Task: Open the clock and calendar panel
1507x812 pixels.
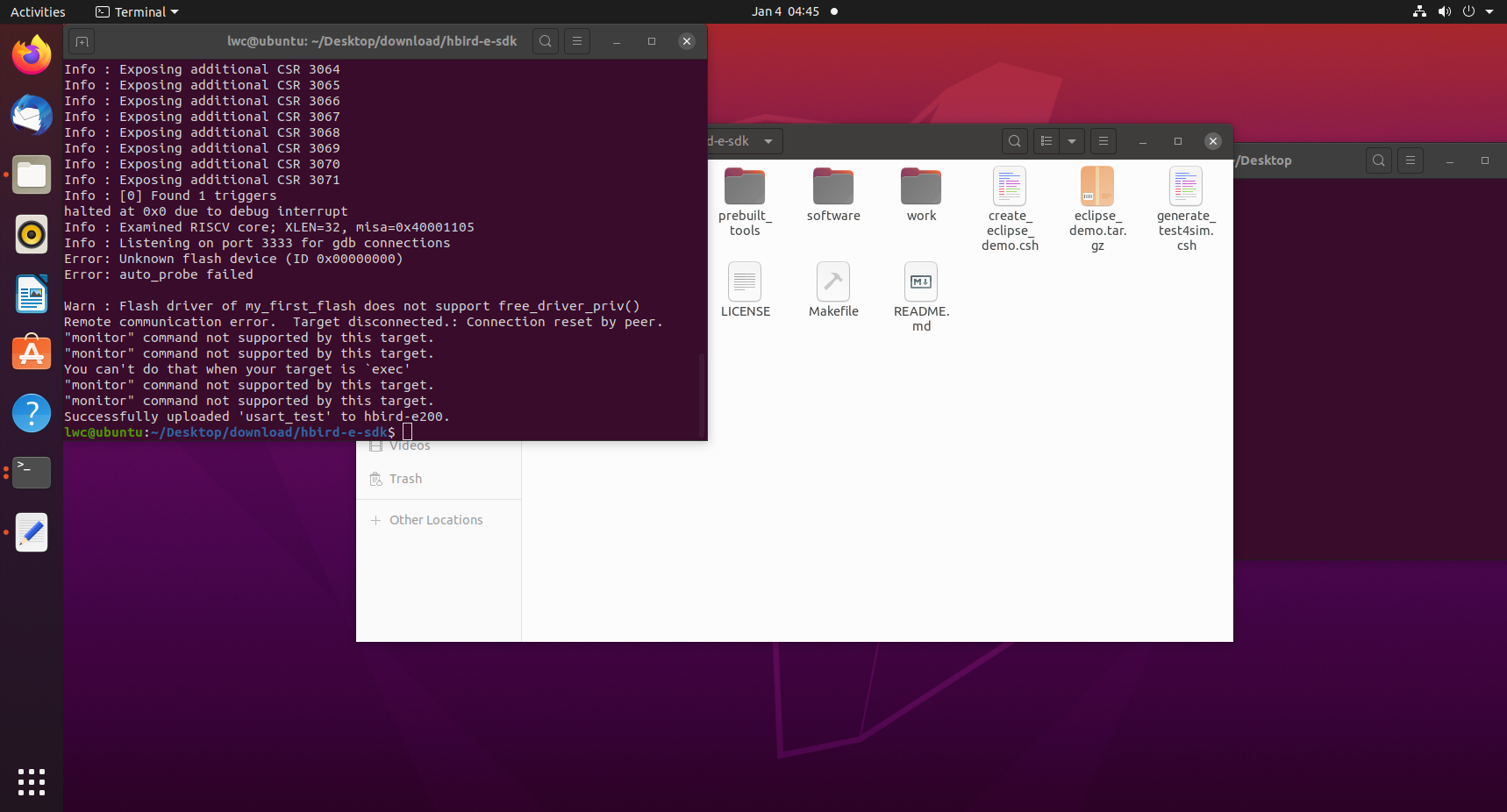Action: (785, 11)
